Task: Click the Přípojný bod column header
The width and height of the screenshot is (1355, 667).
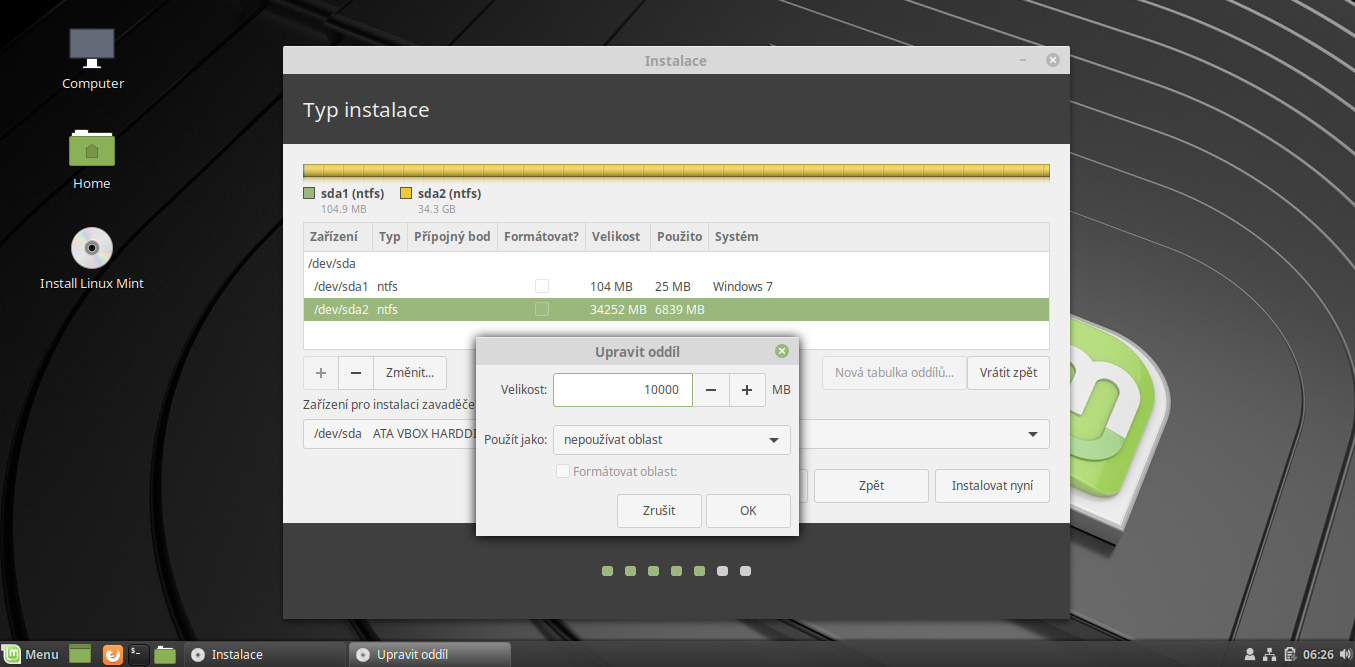Action: click(x=452, y=237)
